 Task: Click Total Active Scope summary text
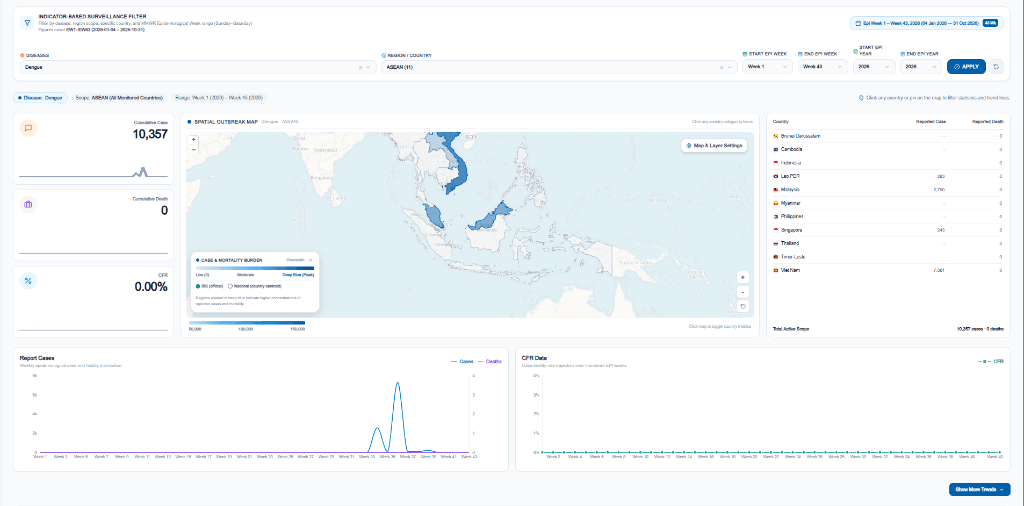pyautogui.click(x=791, y=328)
